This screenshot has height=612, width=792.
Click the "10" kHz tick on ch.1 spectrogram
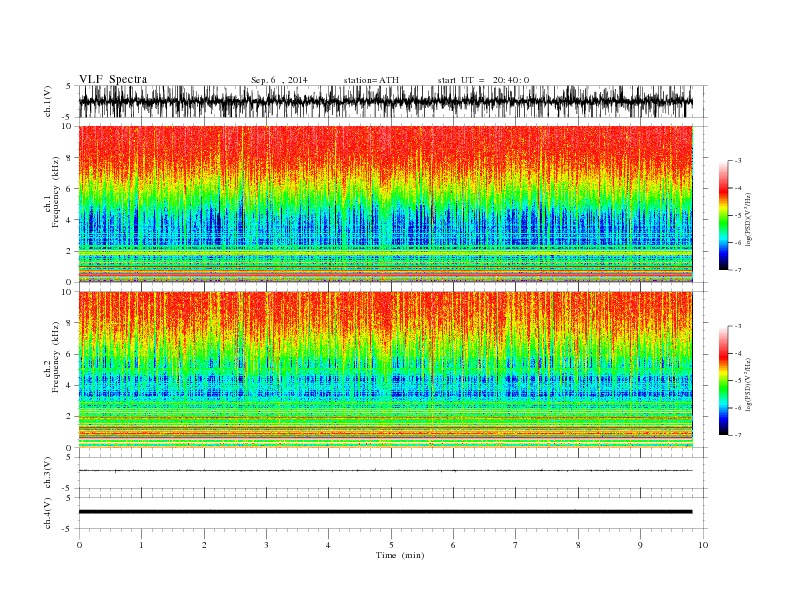(67, 126)
